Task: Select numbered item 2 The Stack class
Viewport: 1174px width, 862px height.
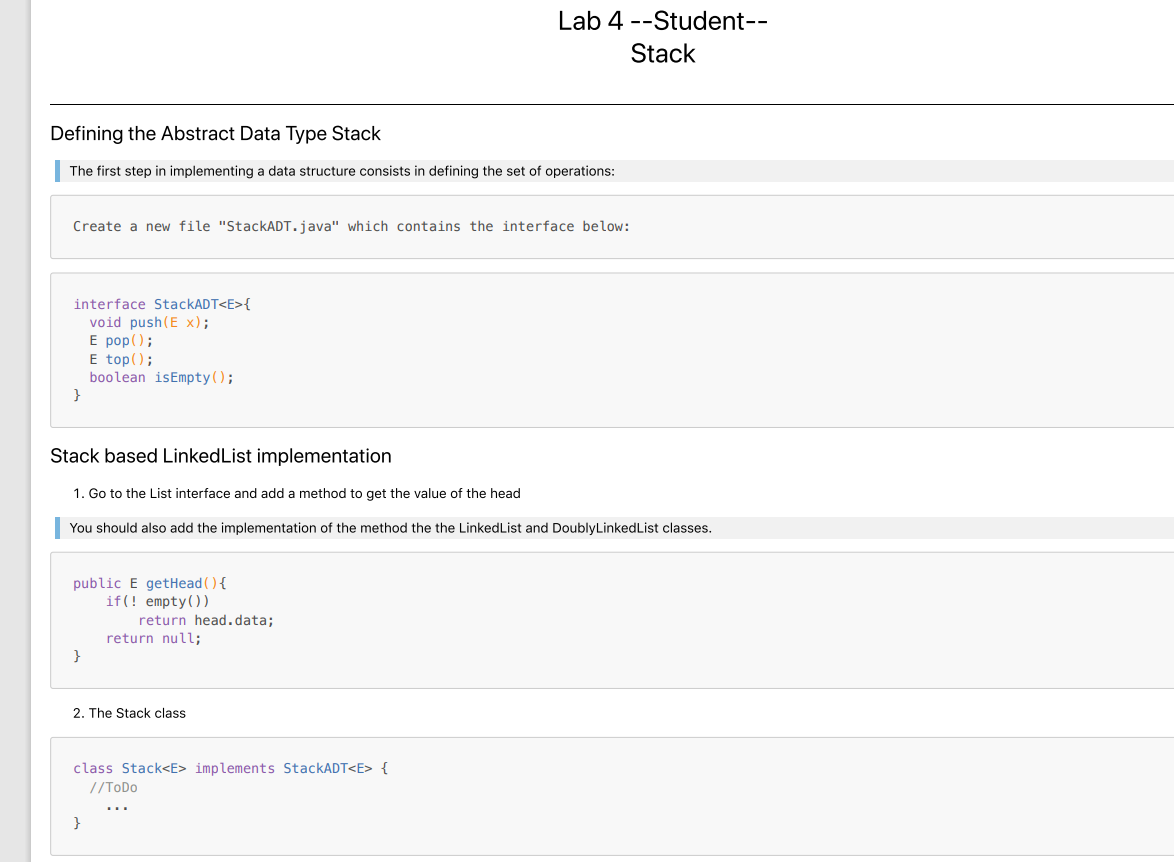Action: click(129, 713)
